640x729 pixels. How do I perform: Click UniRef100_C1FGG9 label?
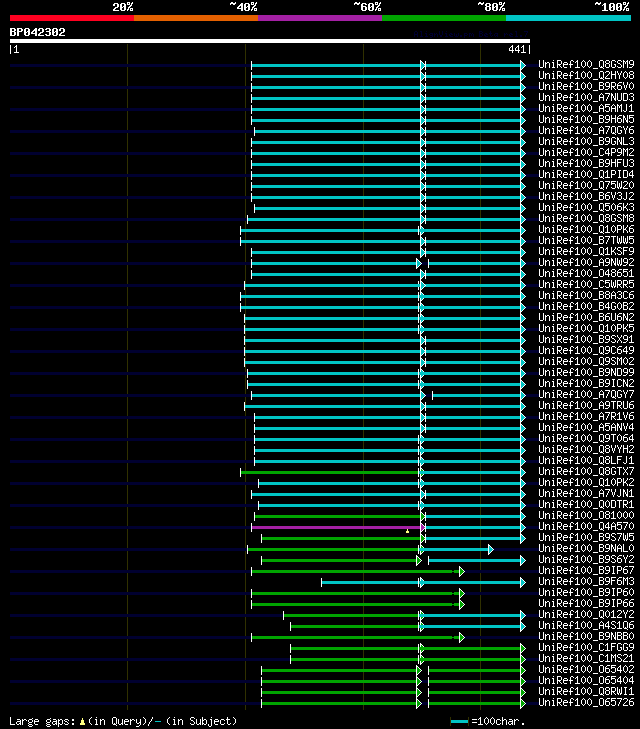586,648
